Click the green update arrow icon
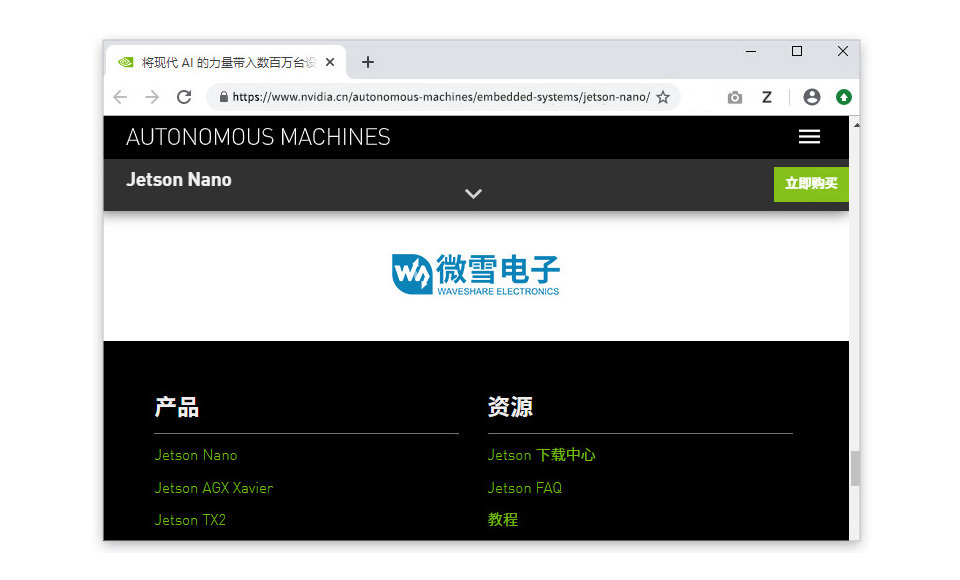Screen dimensions: 960x580 [x=844, y=97]
